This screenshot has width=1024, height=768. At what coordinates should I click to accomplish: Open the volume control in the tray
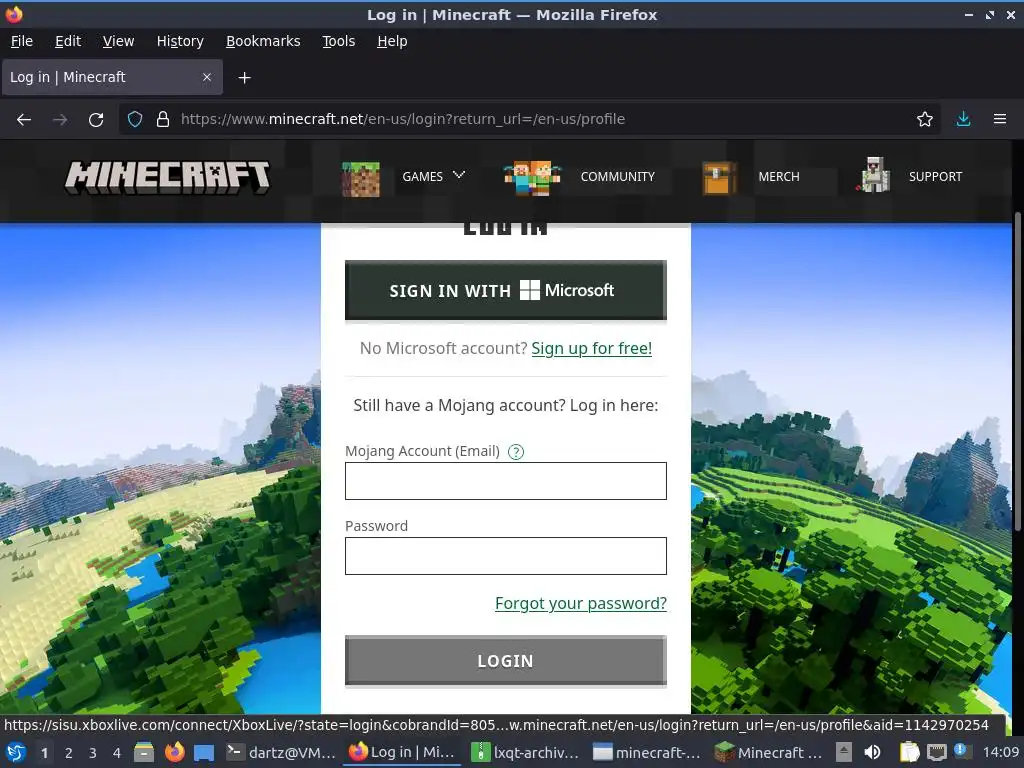coord(872,752)
